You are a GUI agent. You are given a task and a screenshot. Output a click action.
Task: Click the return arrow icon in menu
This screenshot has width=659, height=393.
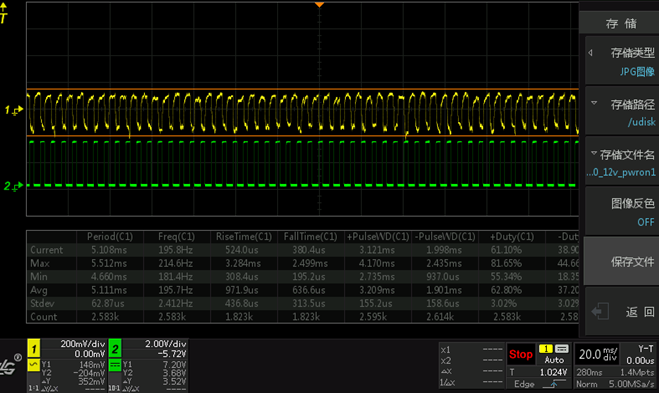pyautogui.click(x=600, y=311)
